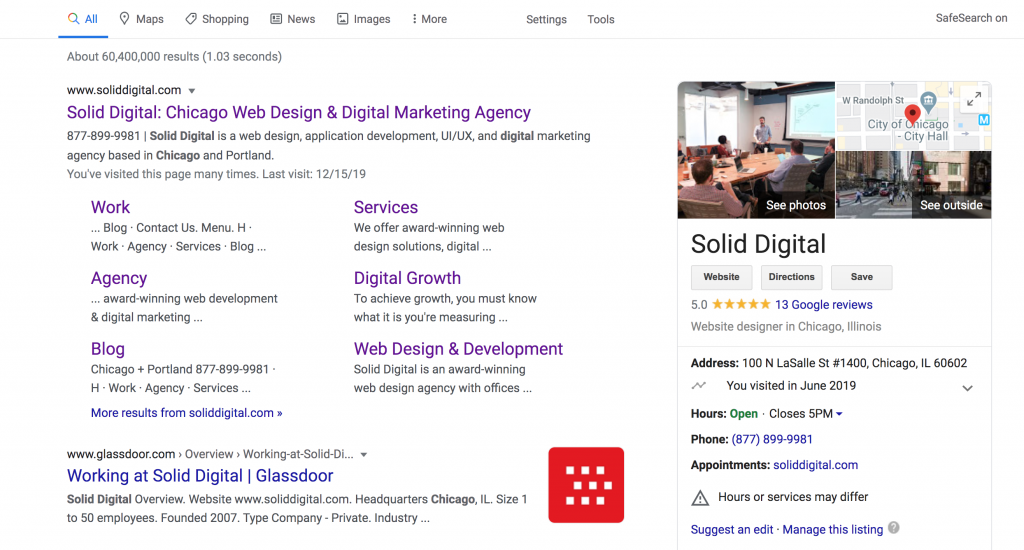Viewport: 1024px width, 550px height.
Task: Click the Images picture icon
Action: (x=342, y=19)
